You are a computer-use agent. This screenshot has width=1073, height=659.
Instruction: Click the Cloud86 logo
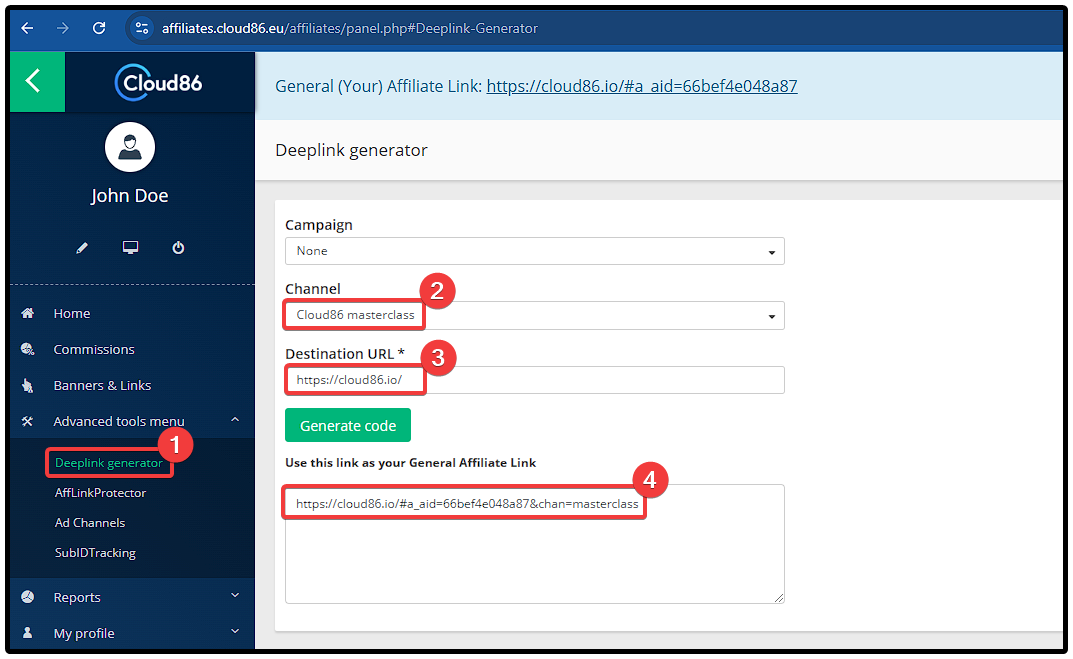[x=159, y=83]
